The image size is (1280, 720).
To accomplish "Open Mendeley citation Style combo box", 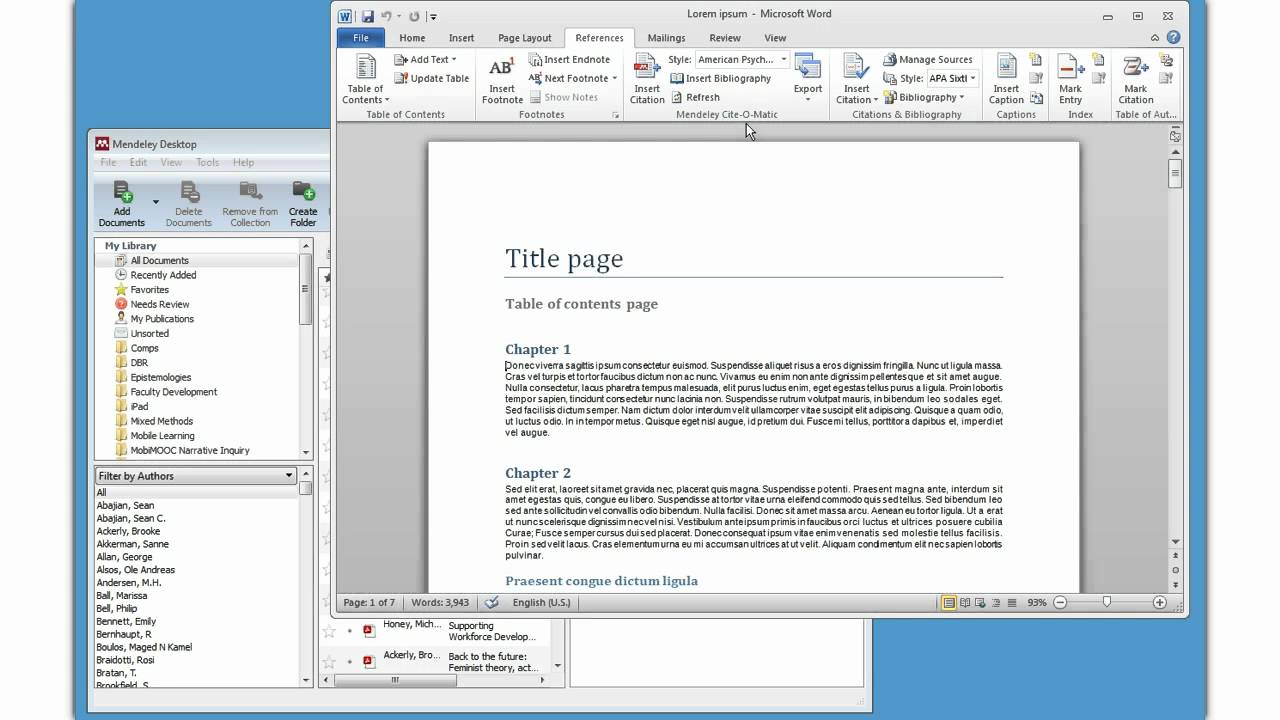I will click(x=742, y=59).
